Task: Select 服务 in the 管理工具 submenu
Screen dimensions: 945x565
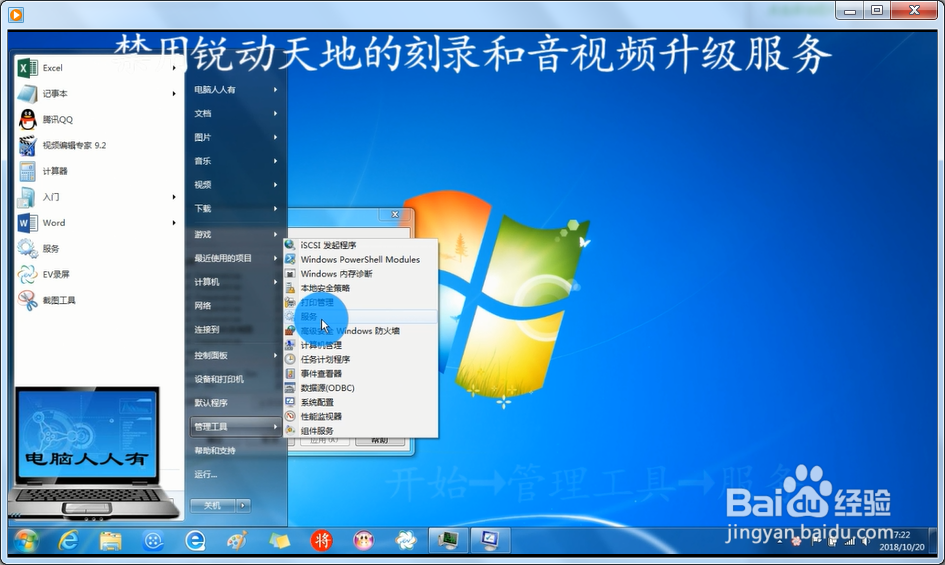Action: pyautogui.click(x=360, y=317)
